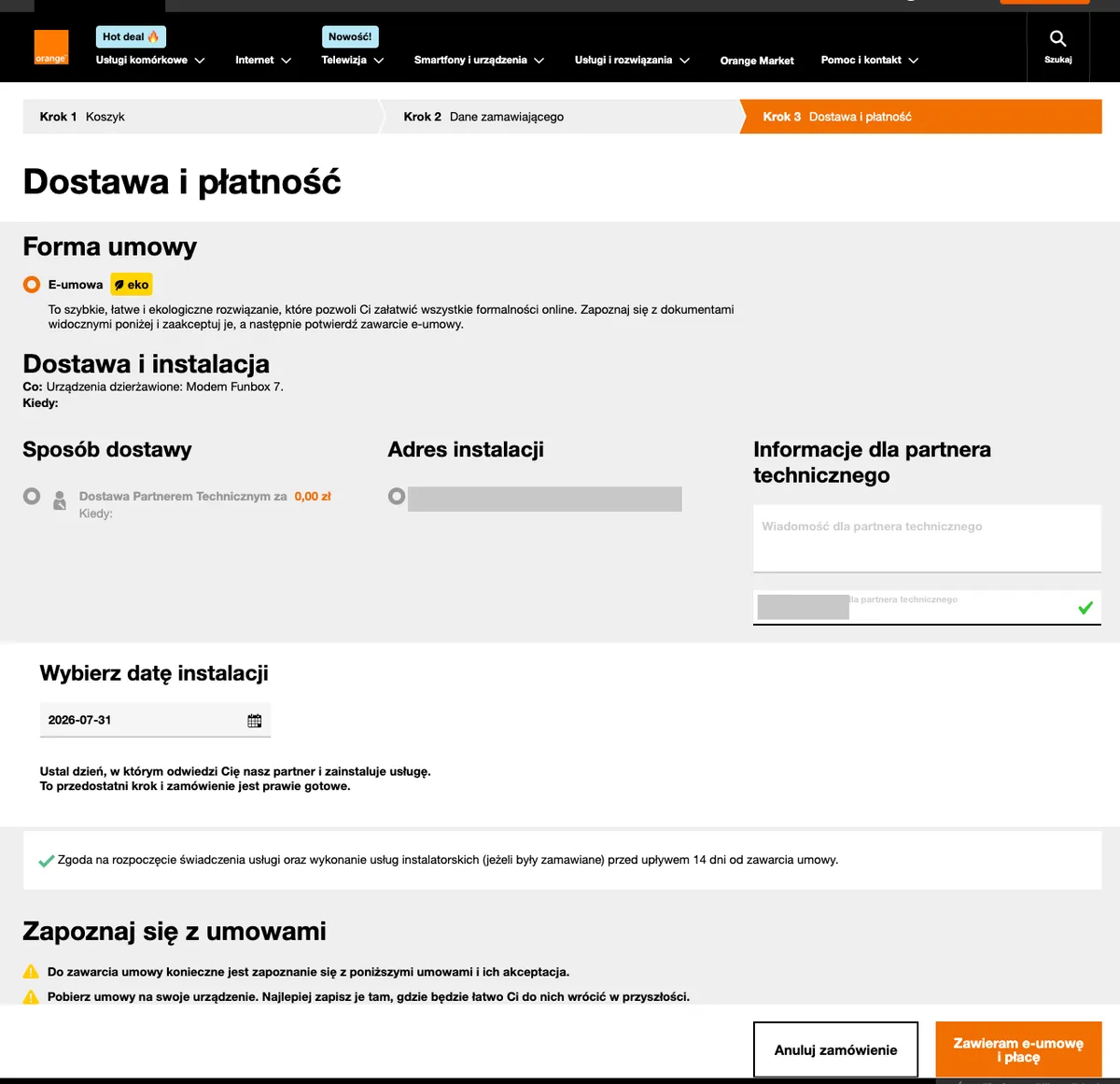The height and width of the screenshot is (1084, 1120).
Task: Click green checkmark in partner info field
Action: [1085, 608]
